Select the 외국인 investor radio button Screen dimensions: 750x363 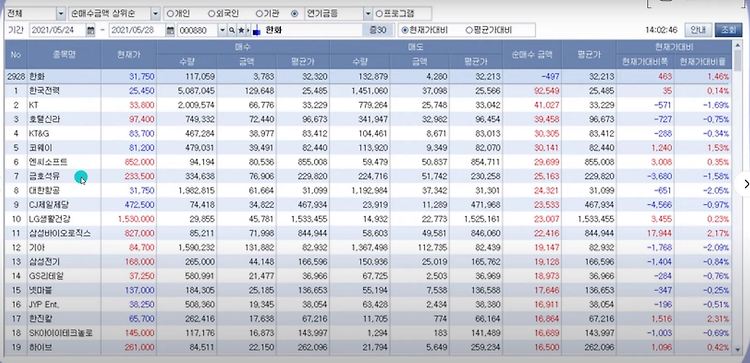pos(211,13)
